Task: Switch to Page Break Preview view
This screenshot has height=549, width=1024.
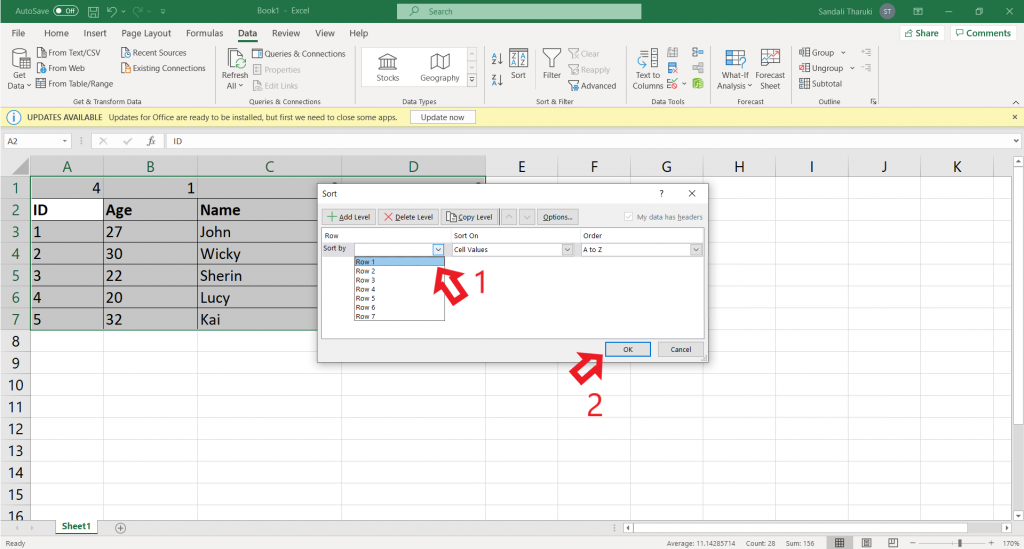Action: click(893, 543)
